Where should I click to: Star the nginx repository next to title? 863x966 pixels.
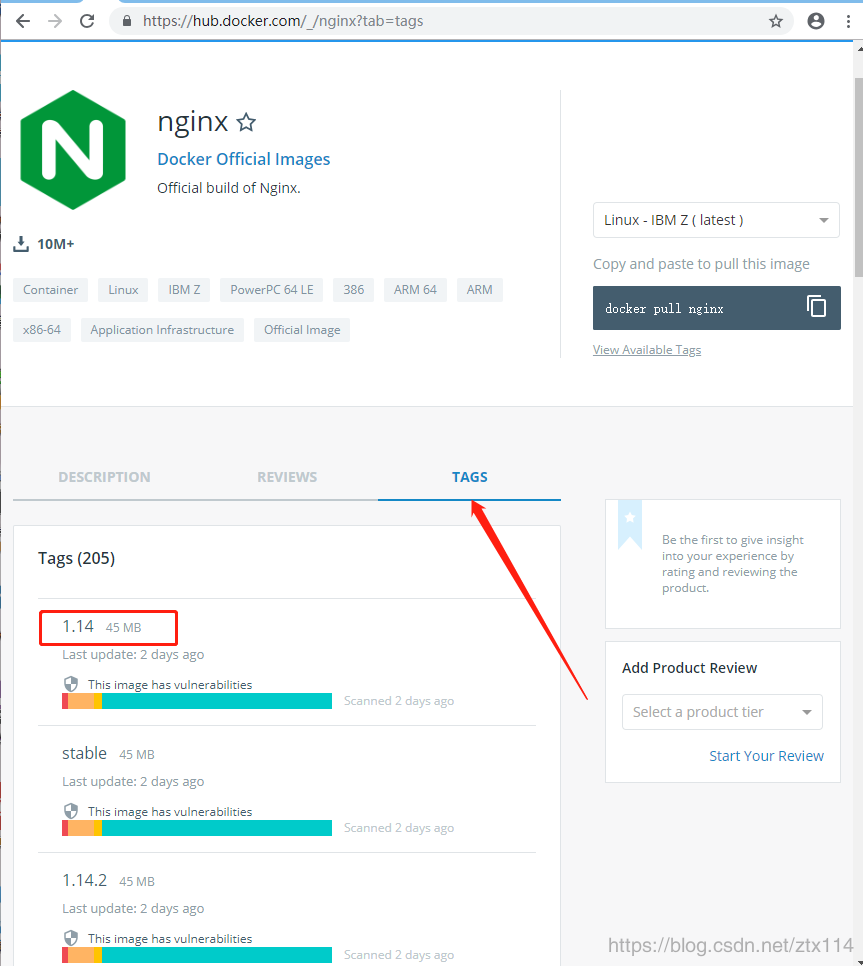point(246,123)
